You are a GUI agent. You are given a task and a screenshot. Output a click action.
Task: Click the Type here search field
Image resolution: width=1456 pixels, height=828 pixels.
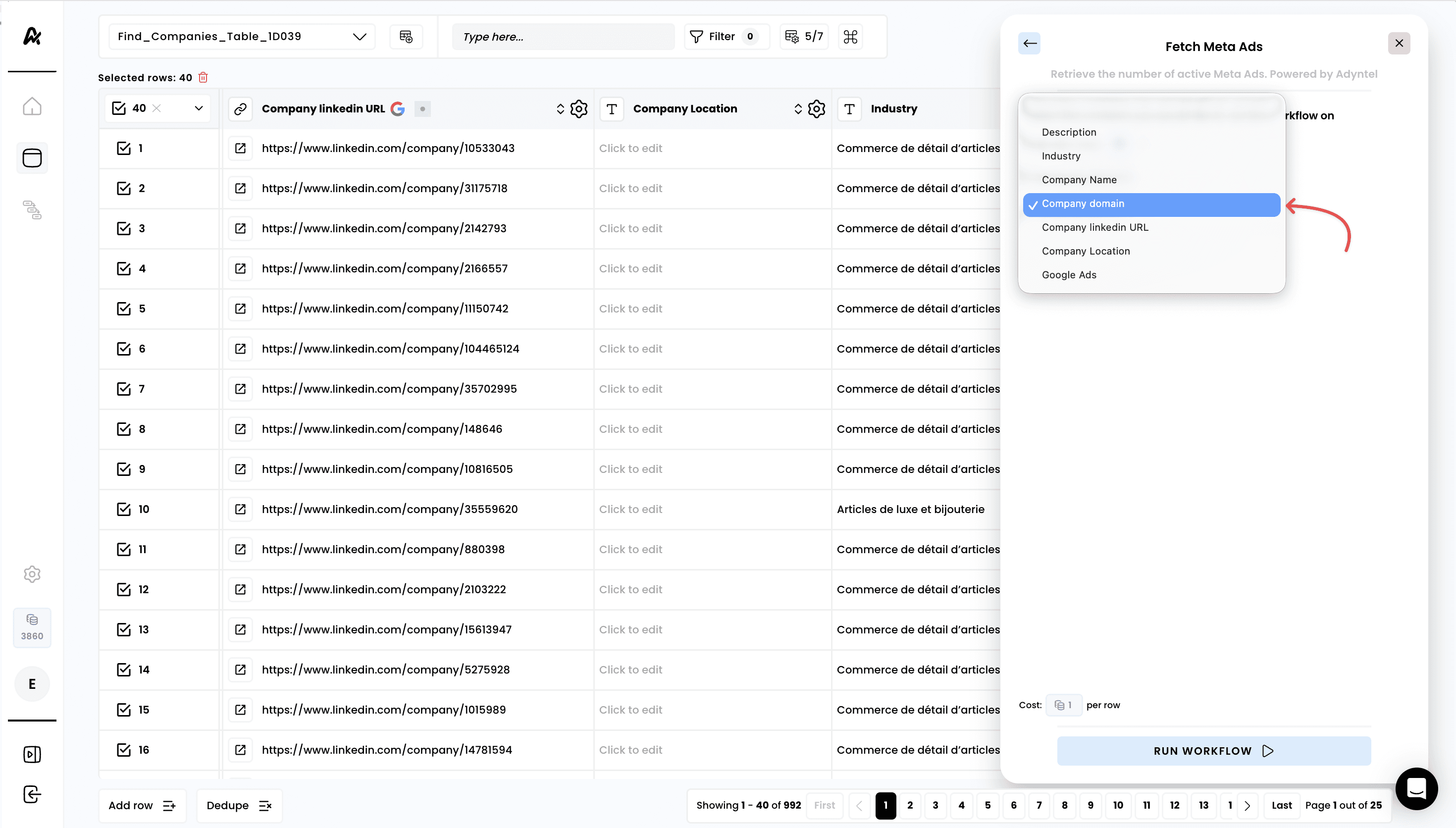(562, 37)
